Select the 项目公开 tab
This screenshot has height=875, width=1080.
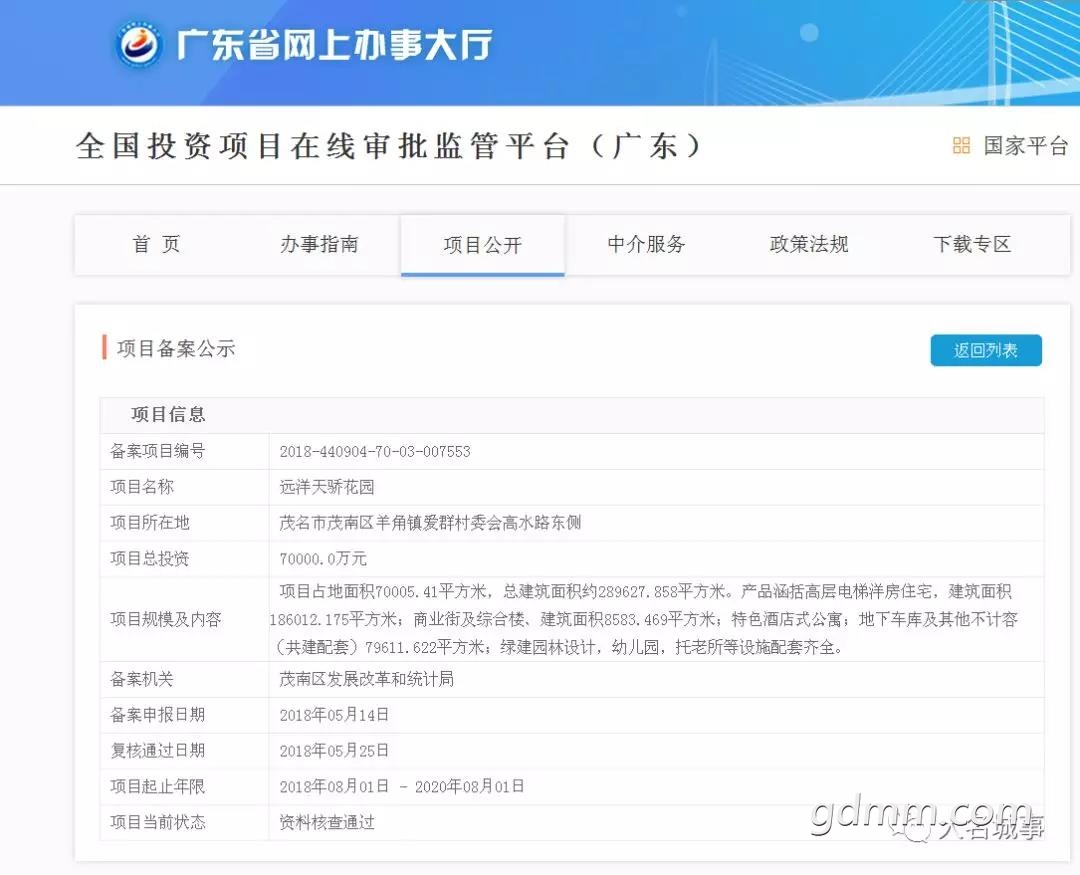[x=483, y=245]
